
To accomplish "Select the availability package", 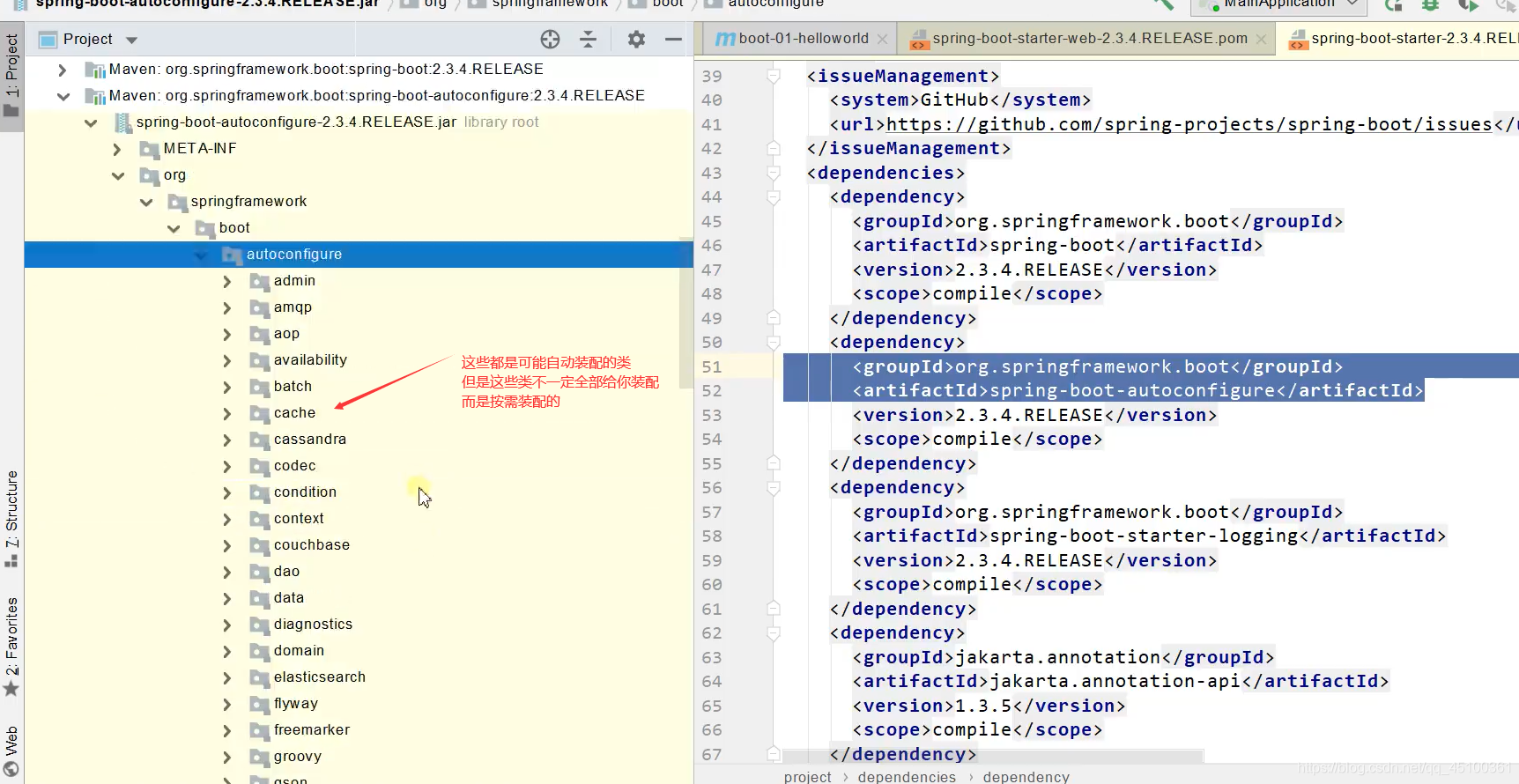I will tap(310, 360).
